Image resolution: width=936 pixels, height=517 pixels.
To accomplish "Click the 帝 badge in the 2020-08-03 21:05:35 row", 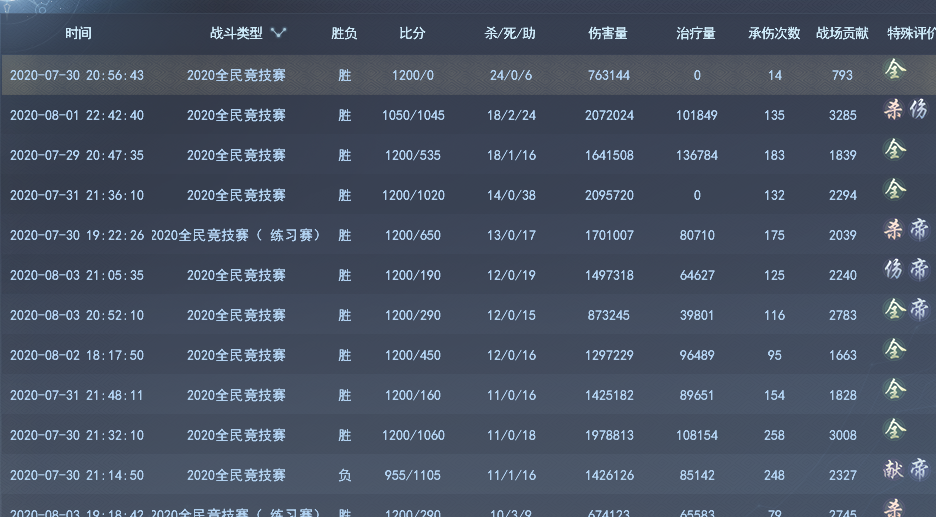I will [x=919, y=269].
